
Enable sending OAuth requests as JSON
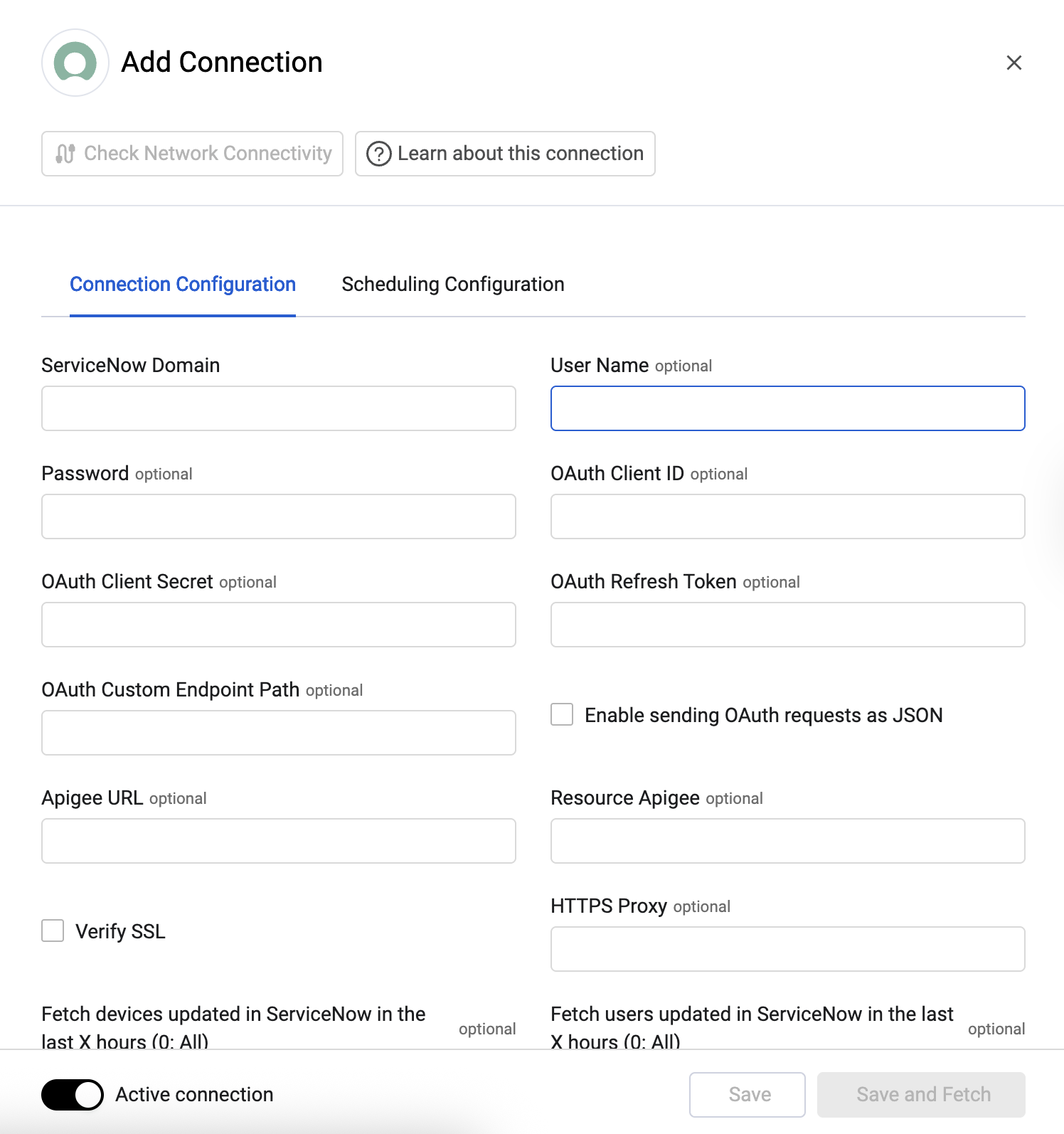[x=562, y=714]
